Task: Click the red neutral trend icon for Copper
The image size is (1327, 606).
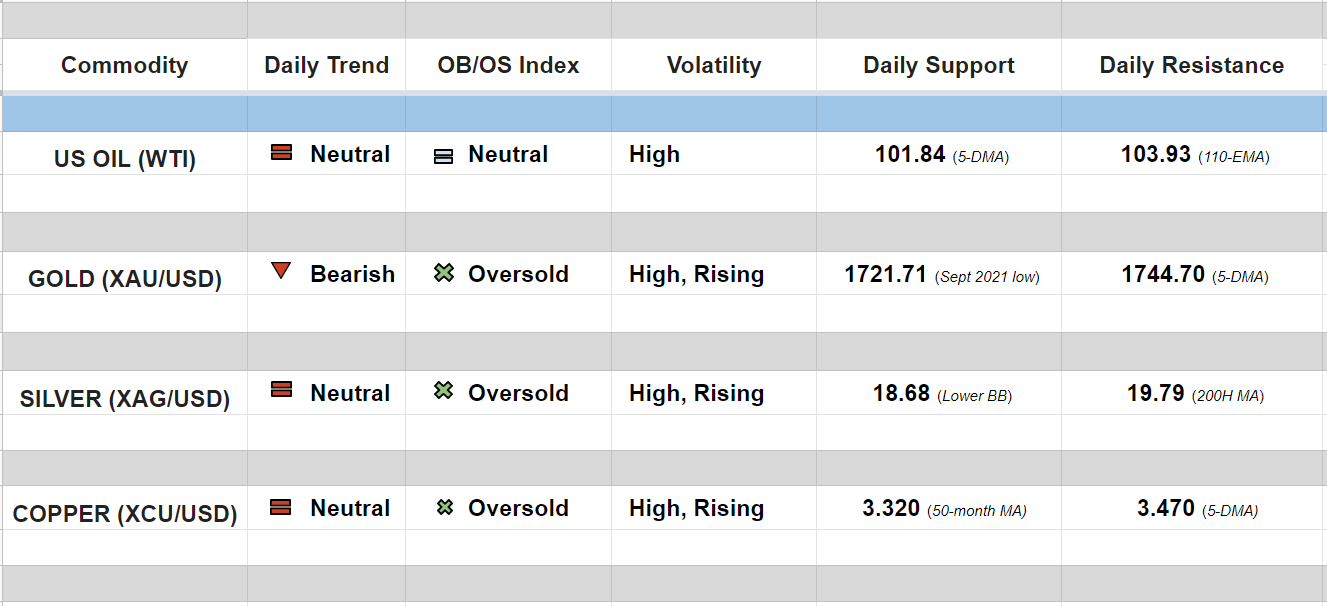Action: point(282,507)
